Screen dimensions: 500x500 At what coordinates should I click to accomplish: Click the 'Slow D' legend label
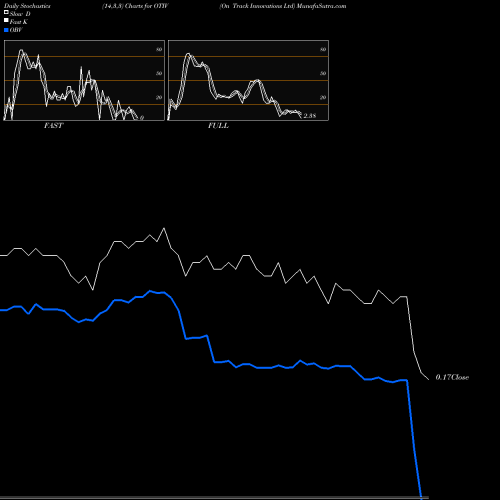(x=20, y=14)
